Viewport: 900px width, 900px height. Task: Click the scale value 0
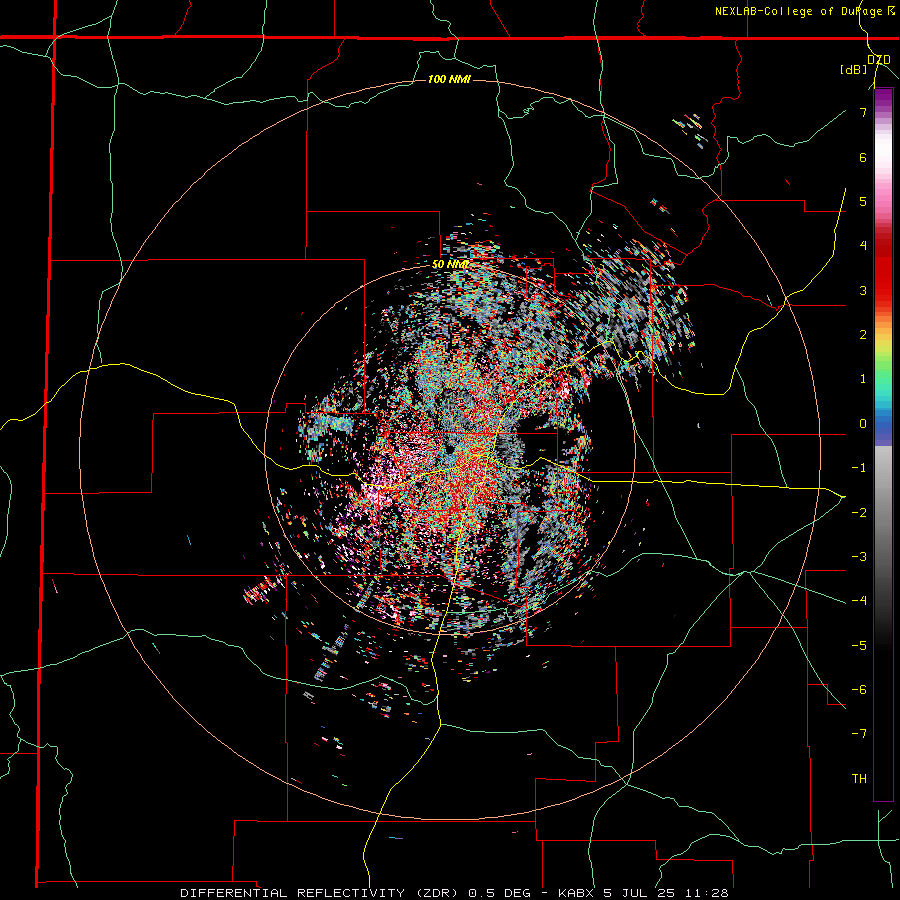[863, 424]
